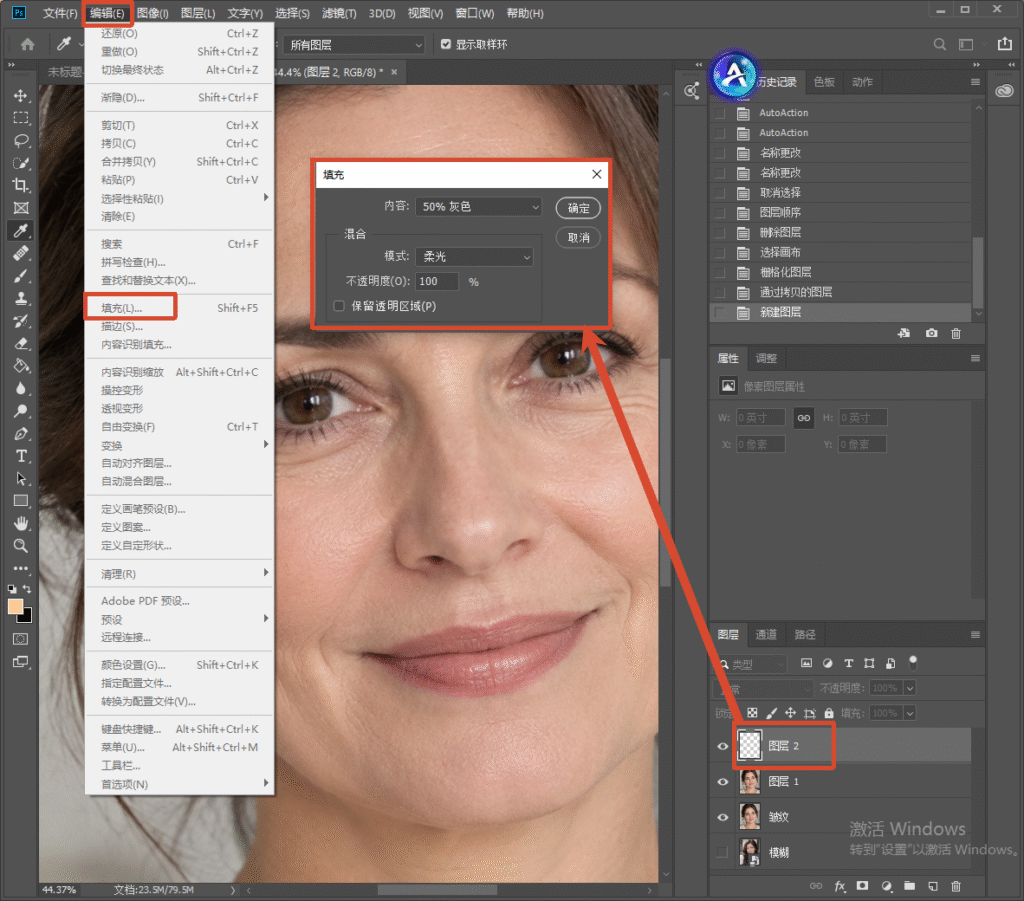Screen dimensions: 1024x901
Task: Click the foreground color swatch
Action: (16, 607)
